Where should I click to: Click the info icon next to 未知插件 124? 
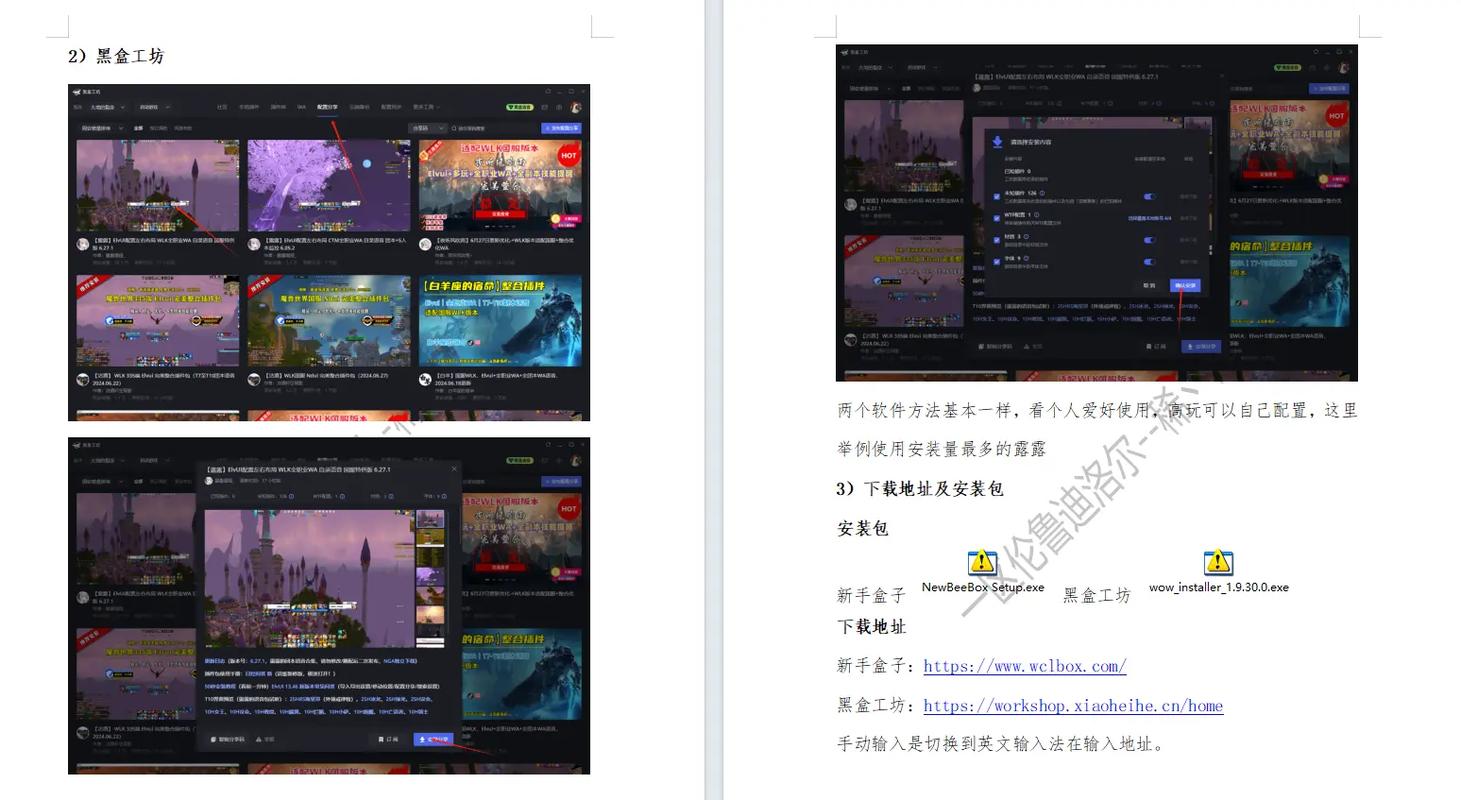pyautogui.click(x=1042, y=193)
